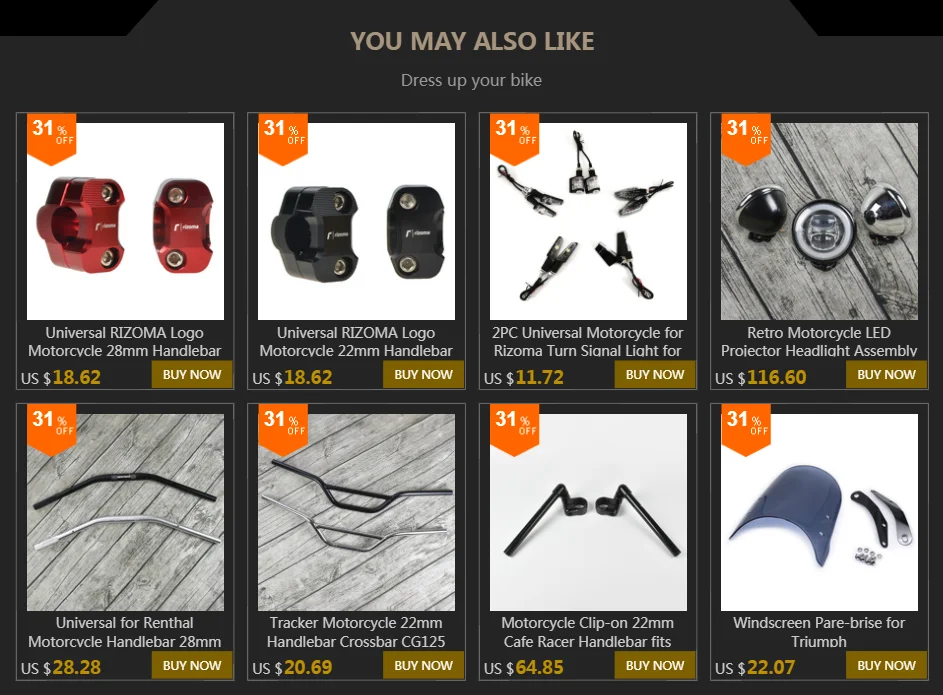Click the 31% OFF badge on the headlight
Viewport: 943px width, 695px height.
pos(746,138)
